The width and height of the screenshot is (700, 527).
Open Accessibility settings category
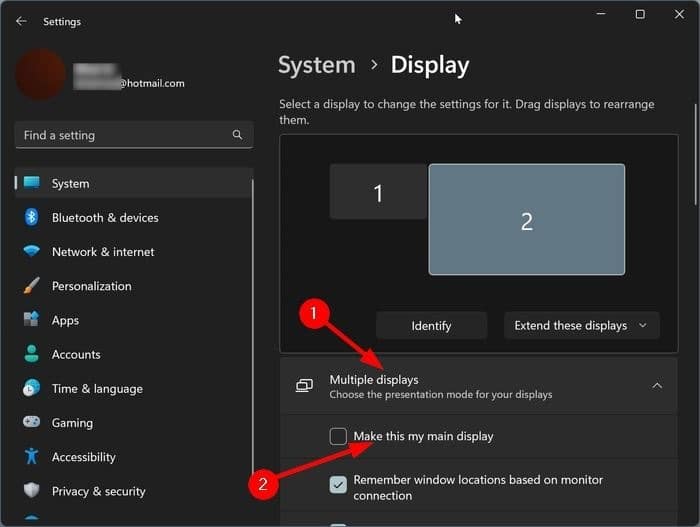[134, 456]
